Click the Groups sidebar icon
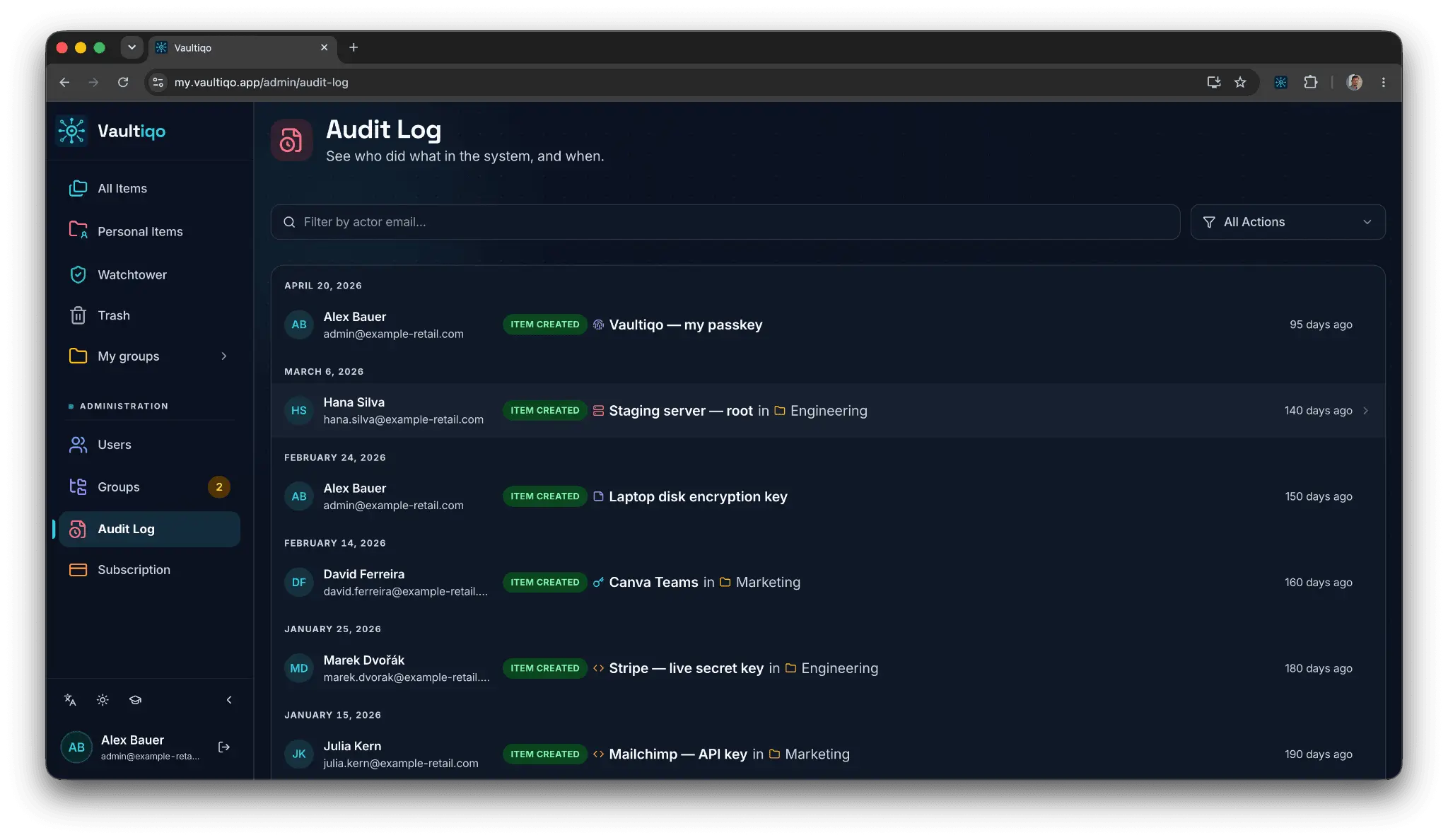The height and width of the screenshot is (840, 1448). pyautogui.click(x=78, y=486)
